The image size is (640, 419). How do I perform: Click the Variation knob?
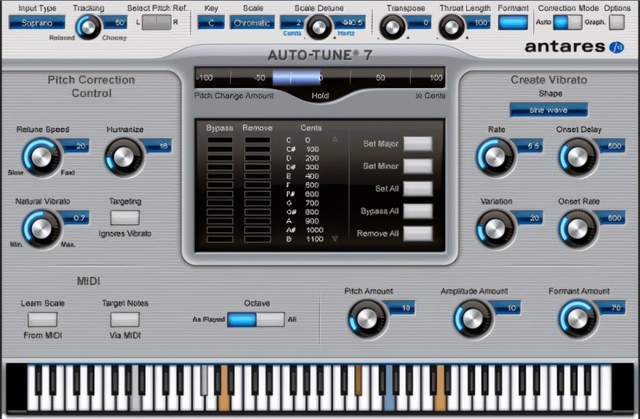click(x=495, y=229)
